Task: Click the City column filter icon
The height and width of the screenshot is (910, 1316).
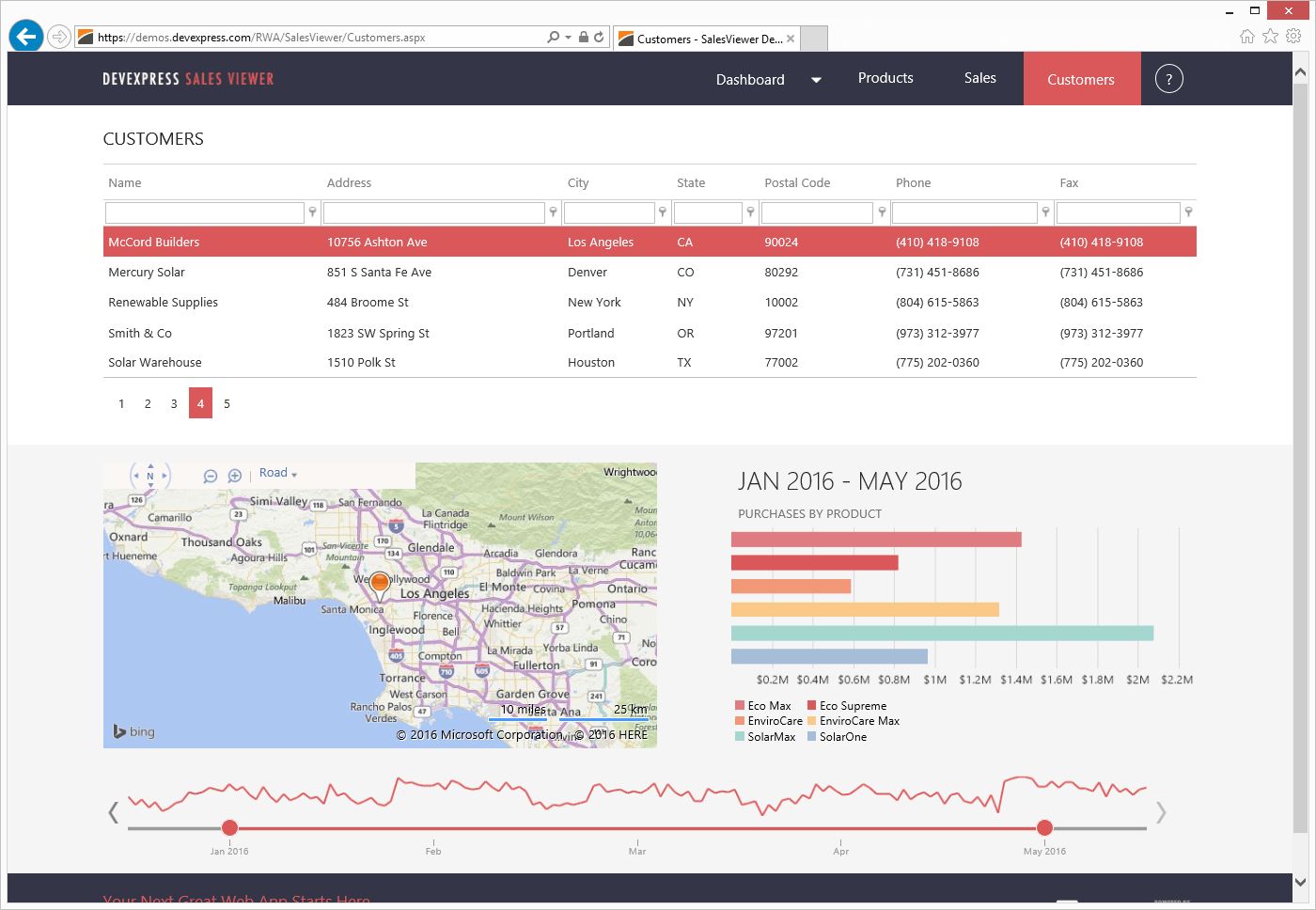Action: [662, 212]
